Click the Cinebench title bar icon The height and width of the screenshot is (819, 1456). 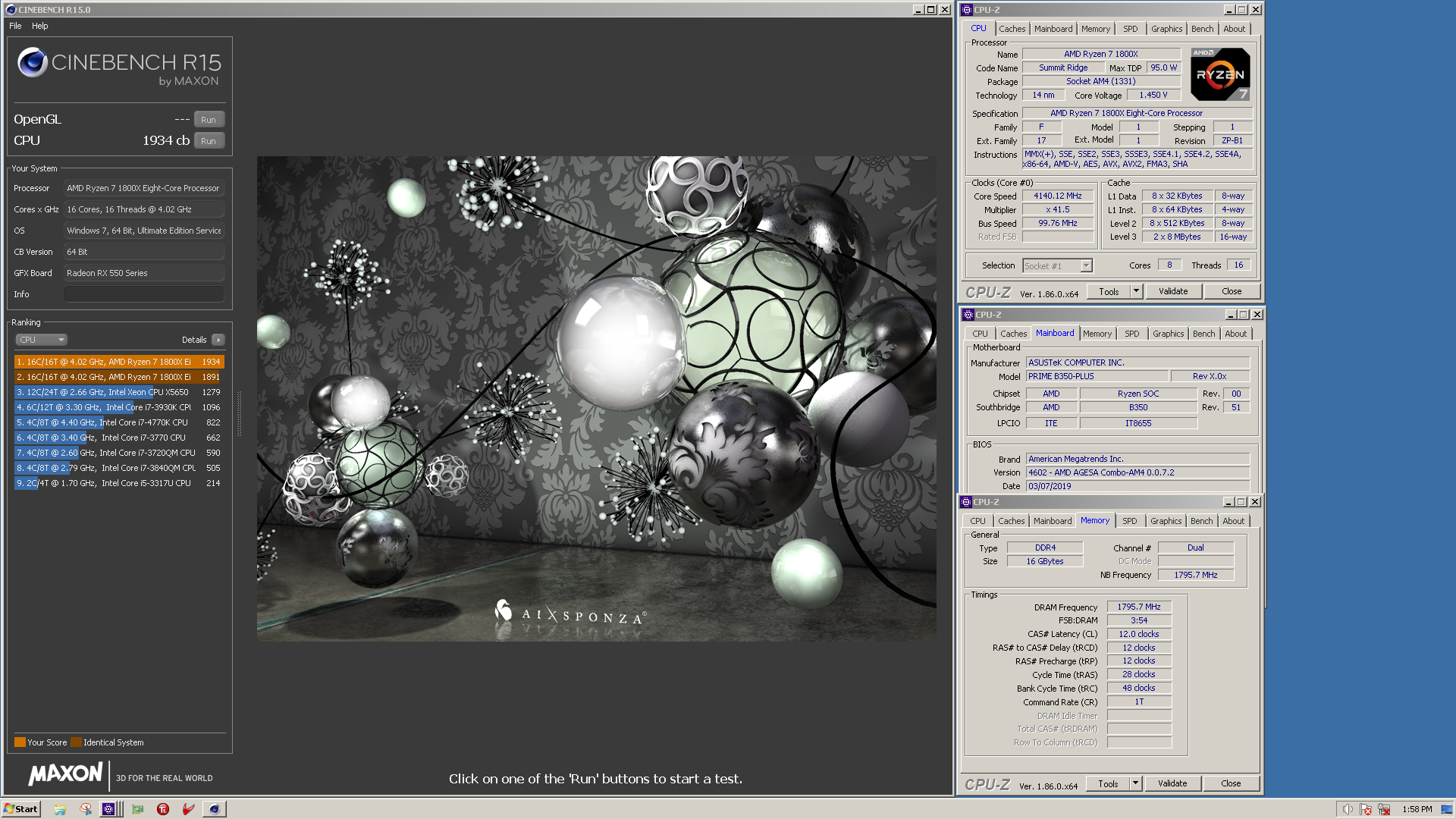click(x=11, y=10)
